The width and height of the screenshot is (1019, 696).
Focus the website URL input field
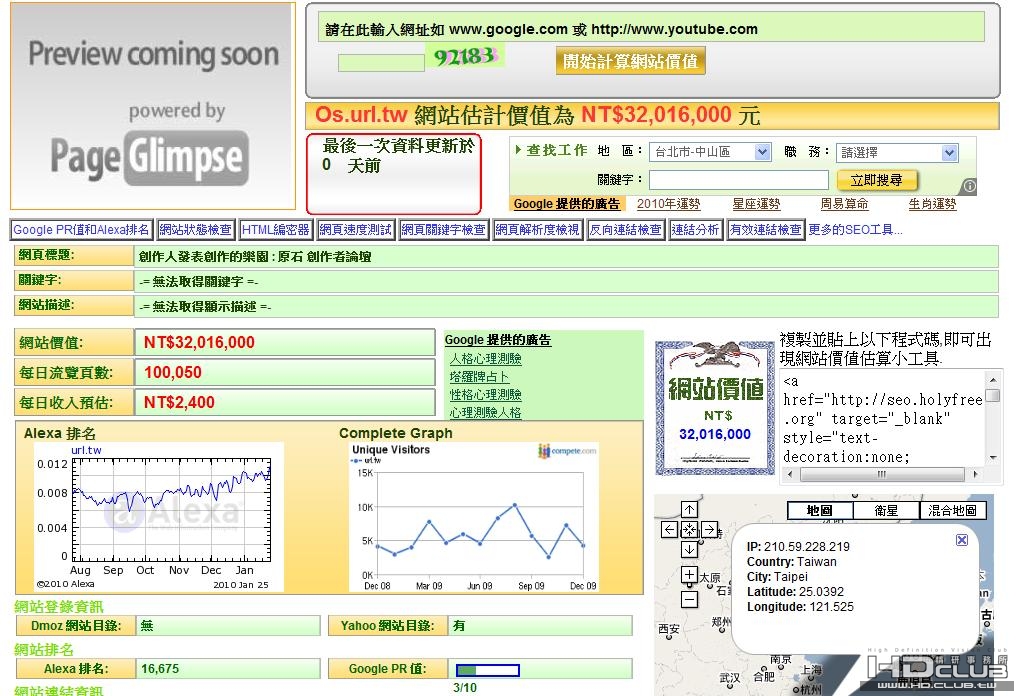651,29
